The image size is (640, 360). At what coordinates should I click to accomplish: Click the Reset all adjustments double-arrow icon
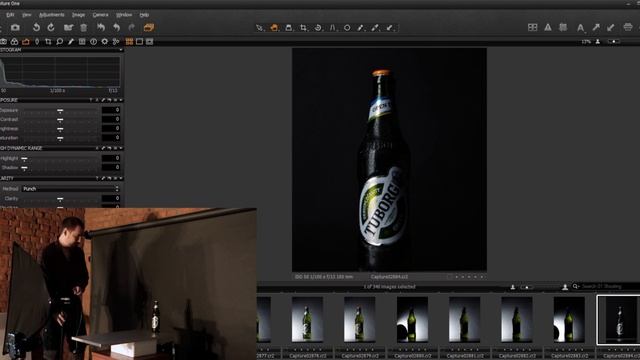[101, 27]
